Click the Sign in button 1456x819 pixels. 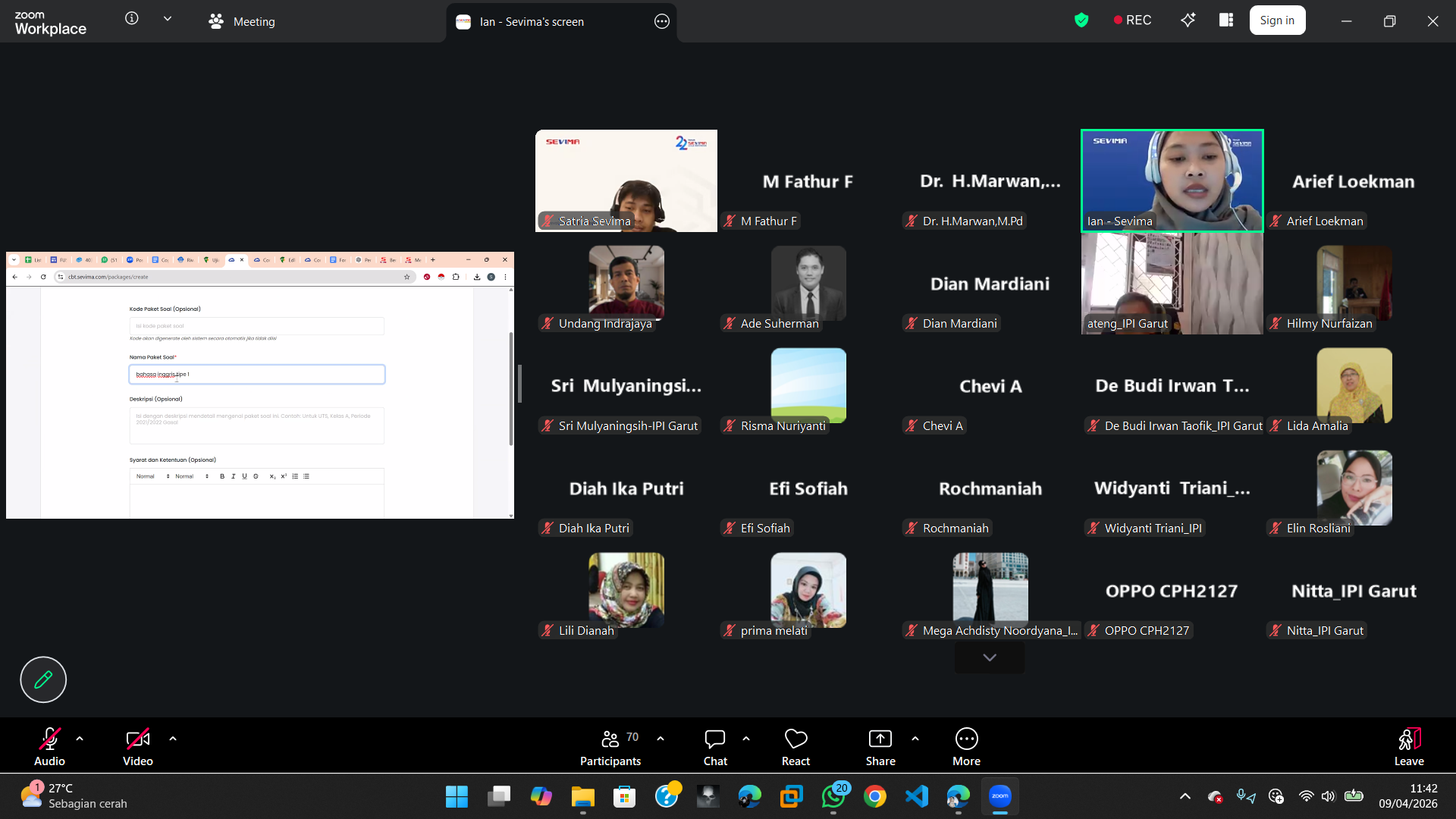click(1277, 20)
